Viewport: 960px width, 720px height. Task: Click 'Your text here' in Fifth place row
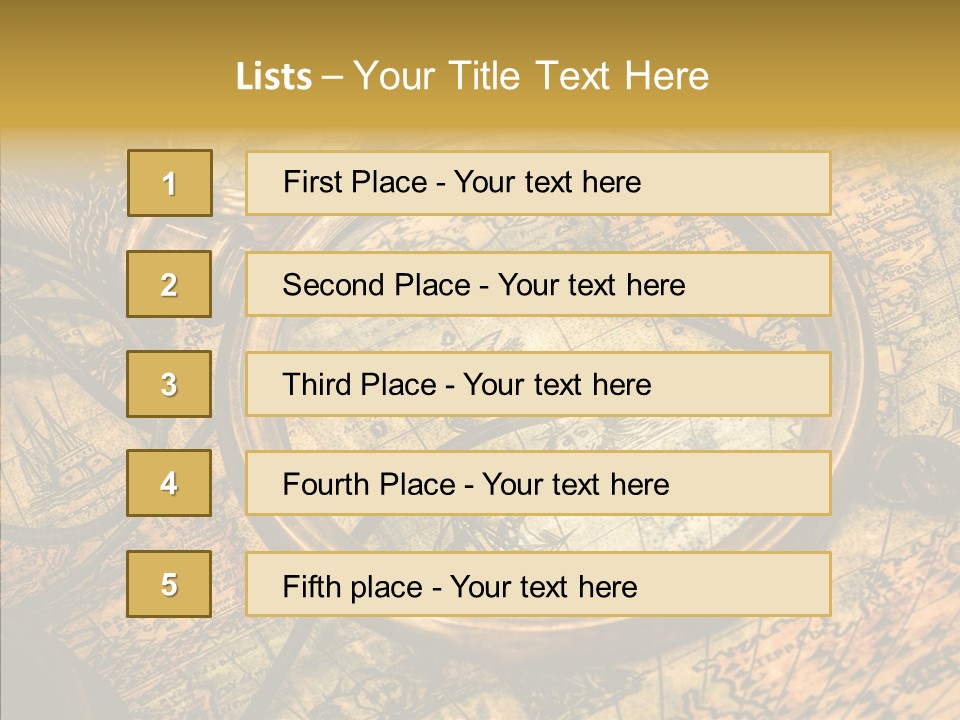click(543, 586)
